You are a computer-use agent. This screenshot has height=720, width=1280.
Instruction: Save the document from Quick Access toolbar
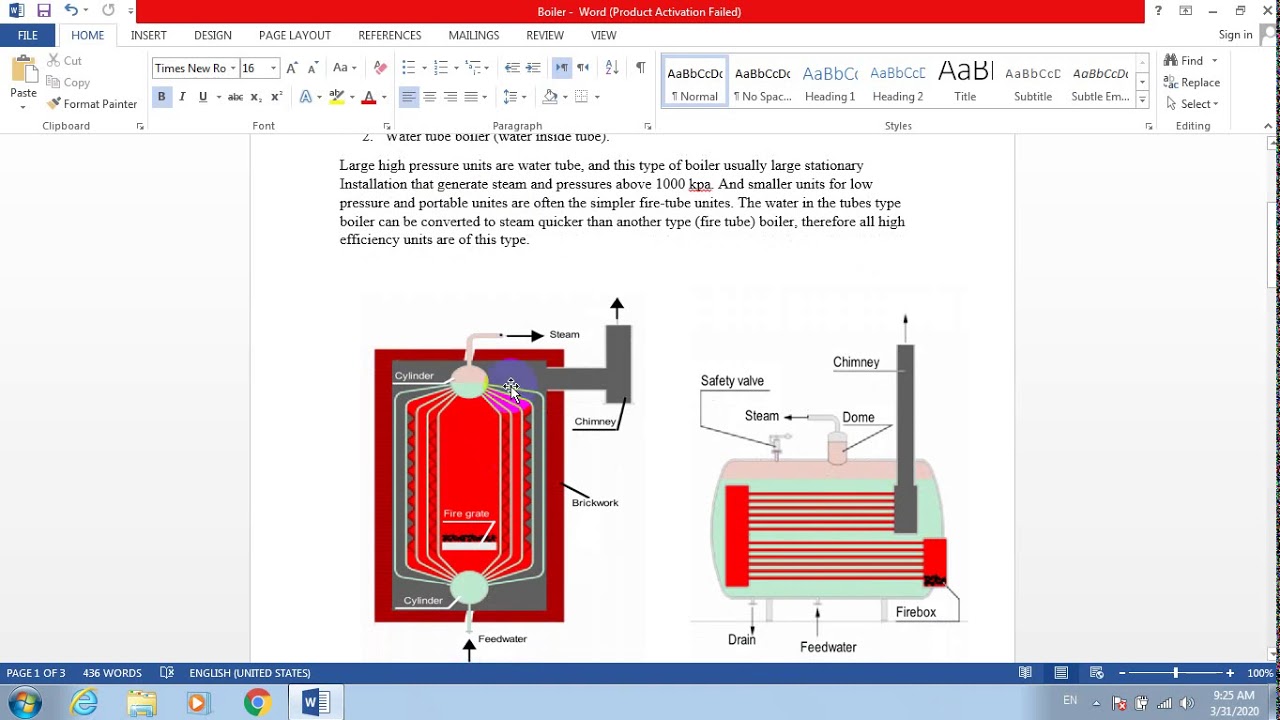(x=43, y=11)
